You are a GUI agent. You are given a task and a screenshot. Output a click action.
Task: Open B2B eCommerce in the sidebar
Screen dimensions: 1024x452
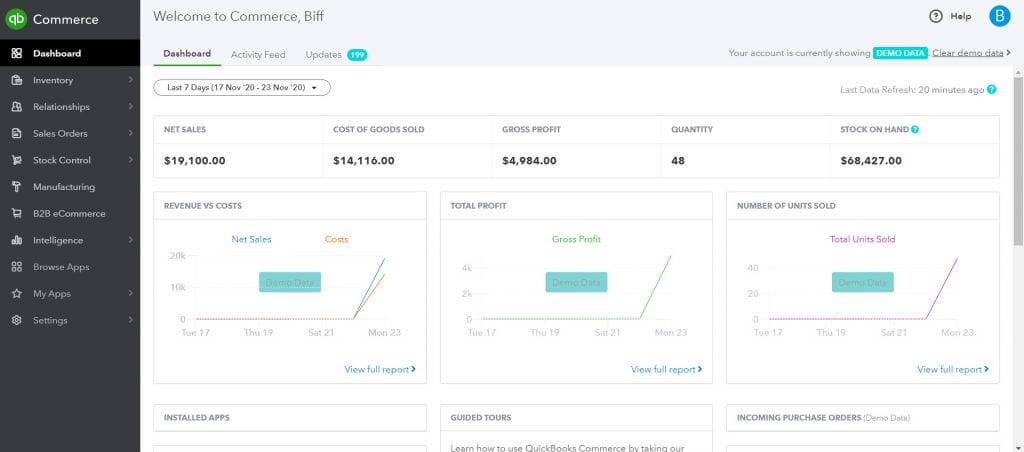click(x=70, y=214)
